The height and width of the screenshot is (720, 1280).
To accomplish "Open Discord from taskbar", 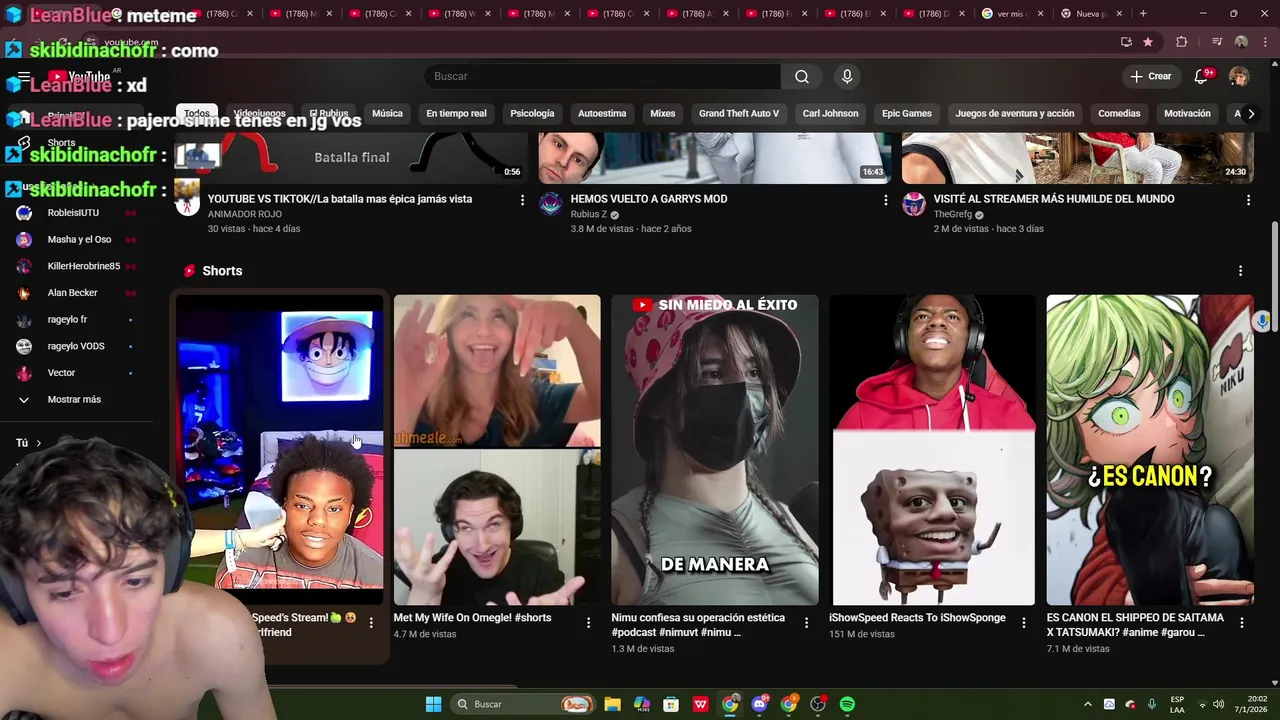I will coord(759,704).
